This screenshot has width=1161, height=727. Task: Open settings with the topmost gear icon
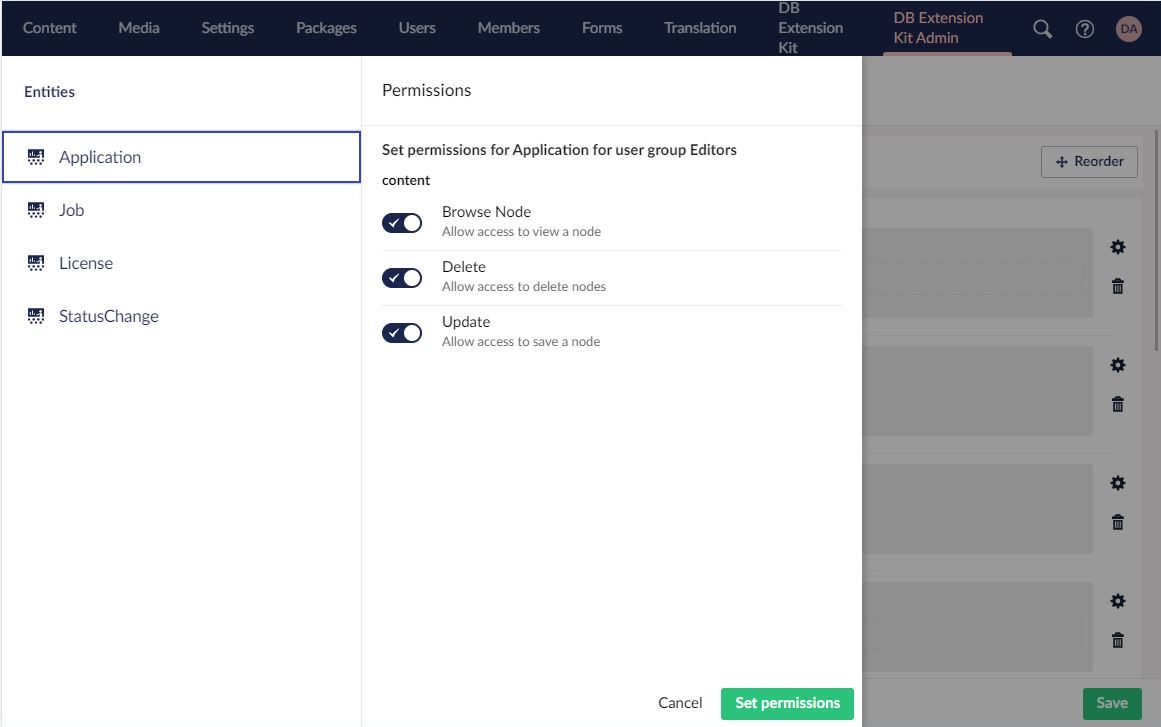coord(1118,247)
